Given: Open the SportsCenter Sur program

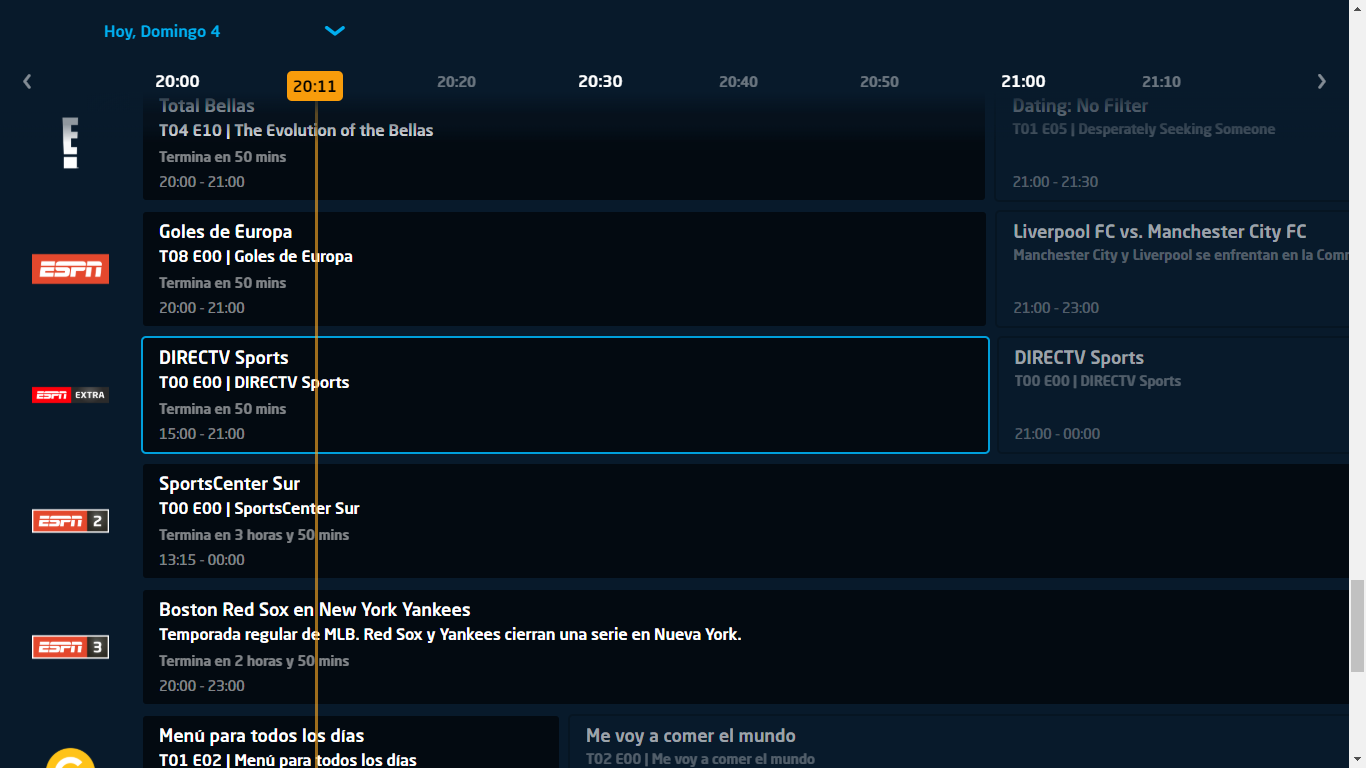Looking at the screenshot, I should coord(746,521).
